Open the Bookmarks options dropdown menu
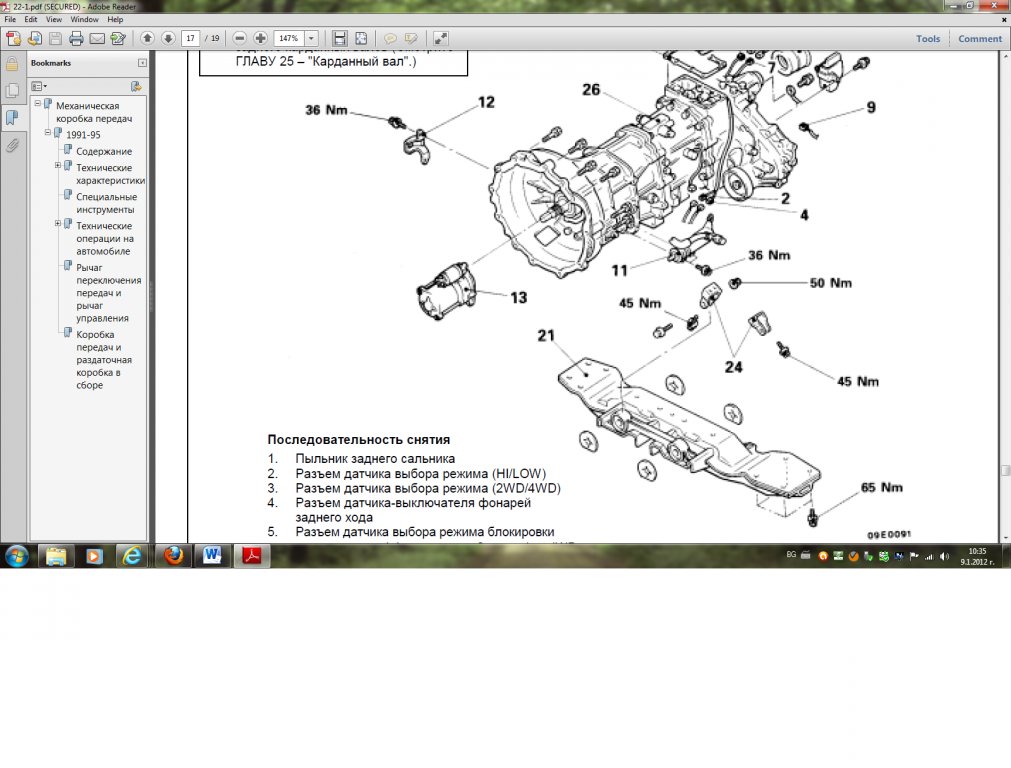 [40, 86]
